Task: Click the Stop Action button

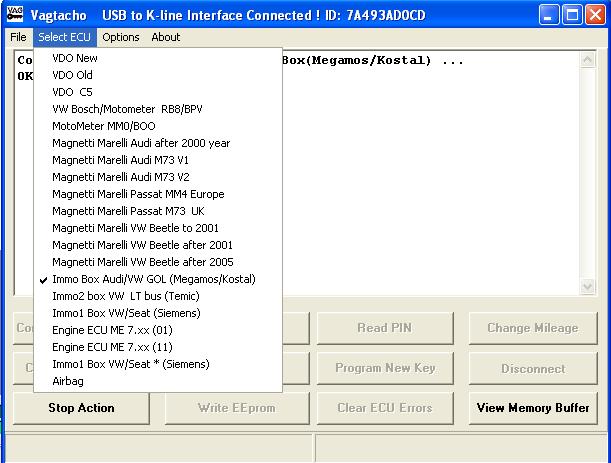Action: 81,408
